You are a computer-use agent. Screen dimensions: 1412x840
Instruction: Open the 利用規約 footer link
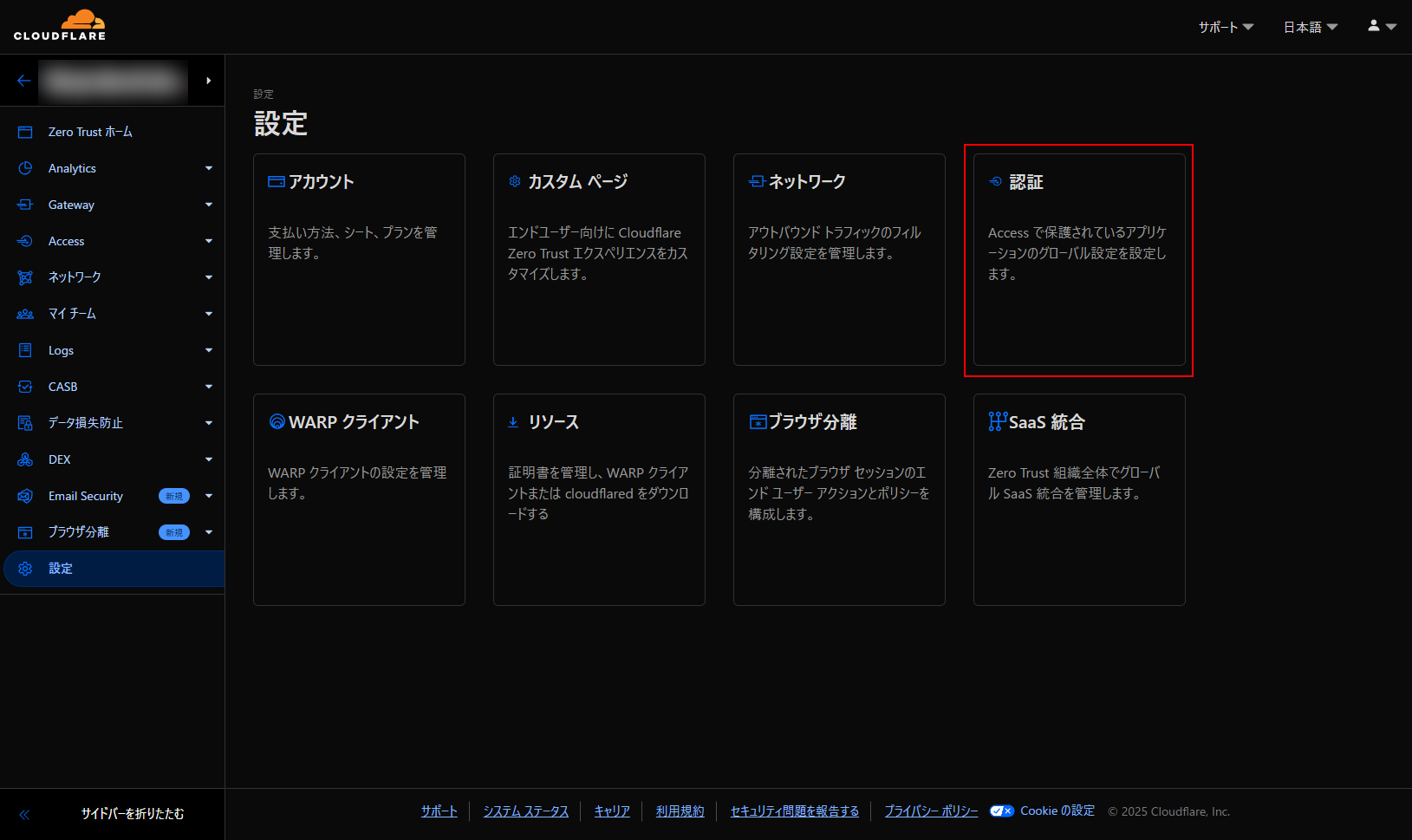coord(680,811)
